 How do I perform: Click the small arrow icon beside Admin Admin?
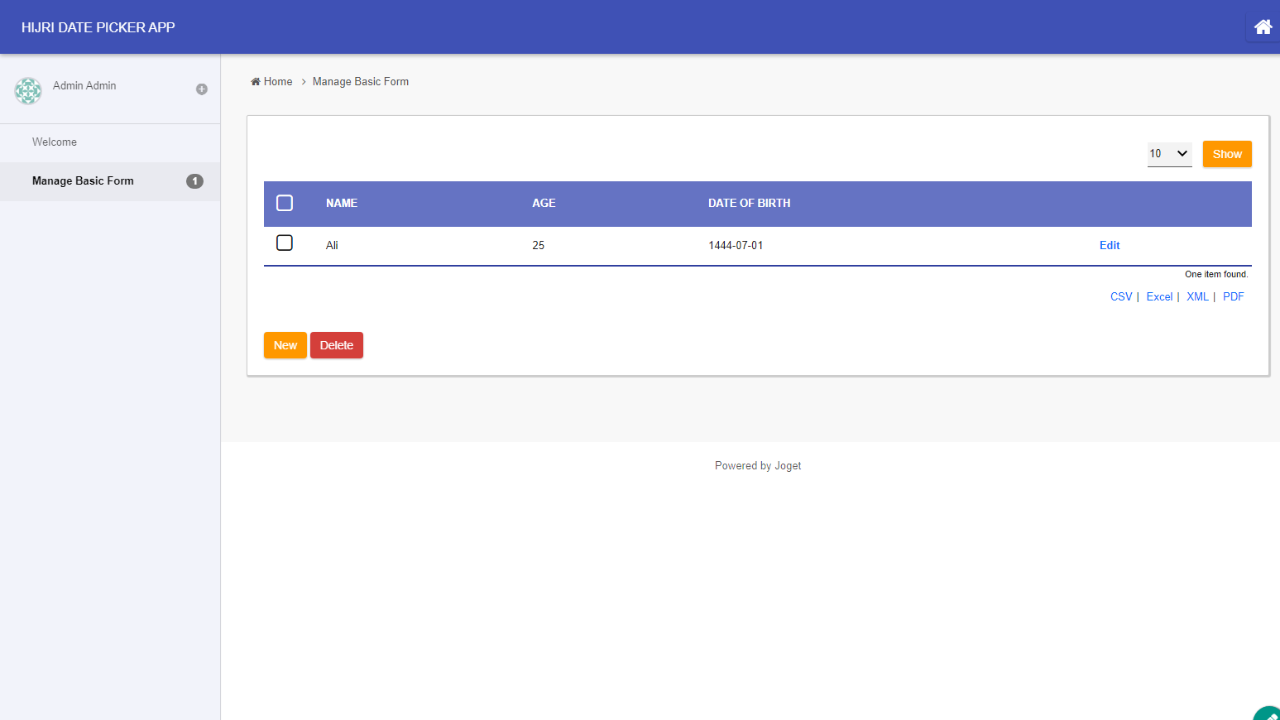tap(202, 89)
